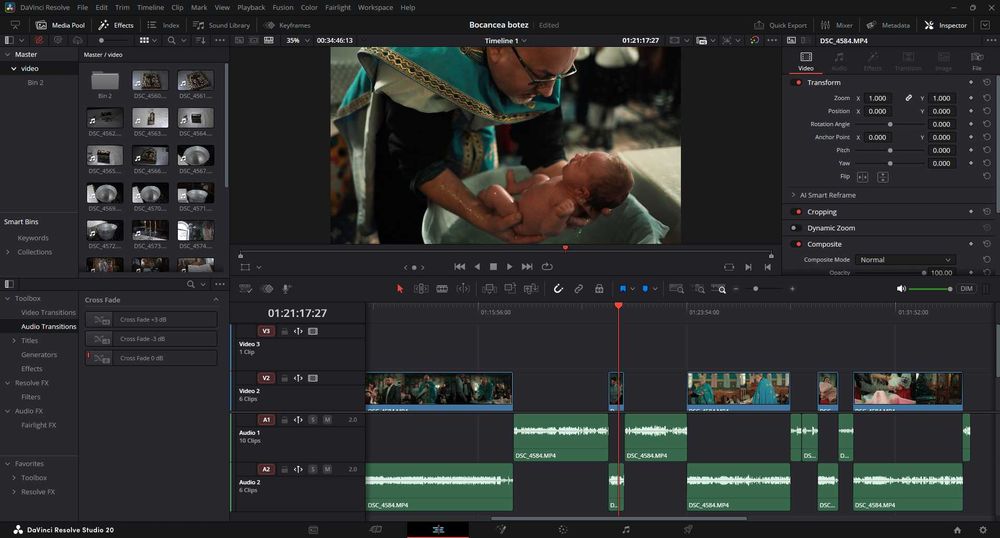This screenshot has height=538, width=1000.
Task: Open the Timeline menu
Action: pyautogui.click(x=151, y=8)
